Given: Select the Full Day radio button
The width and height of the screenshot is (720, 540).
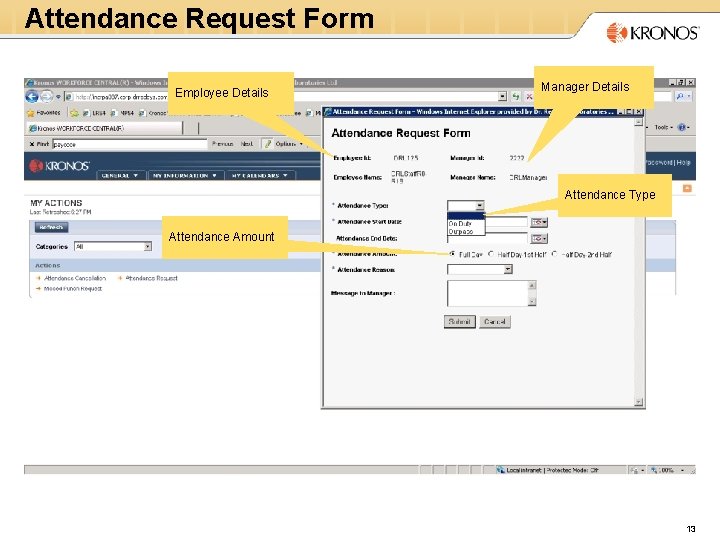Looking at the screenshot, I should coord(452,254).
